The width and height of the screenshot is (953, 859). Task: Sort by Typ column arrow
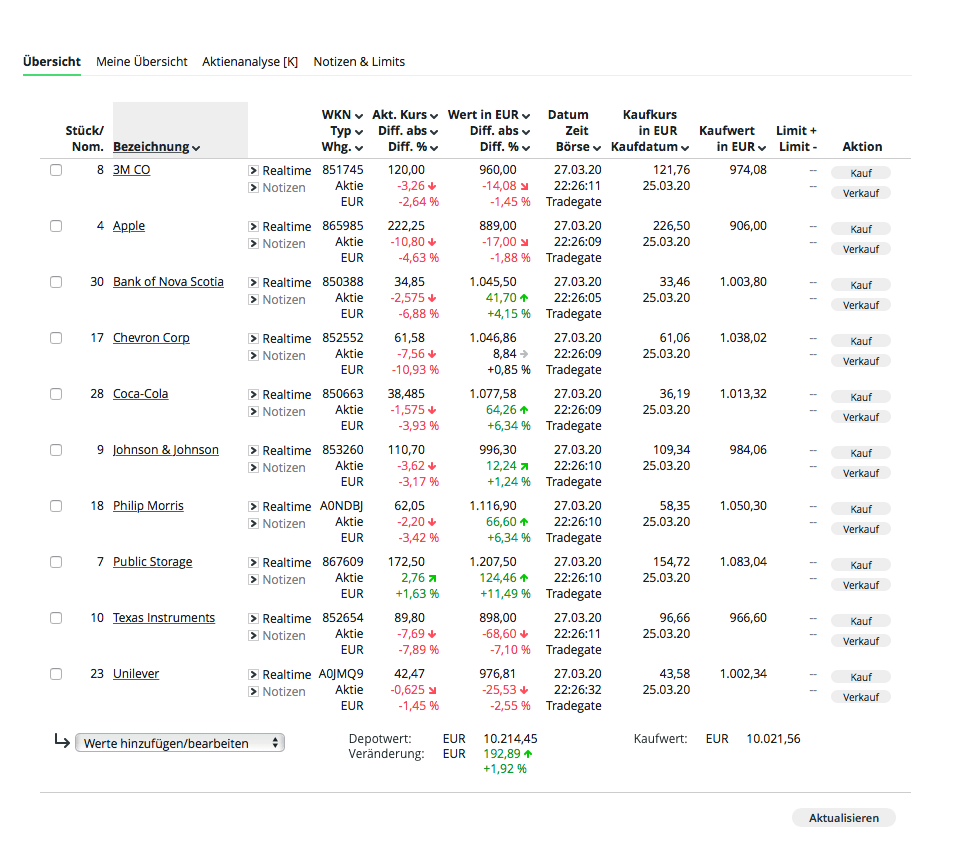click(359, 132)
